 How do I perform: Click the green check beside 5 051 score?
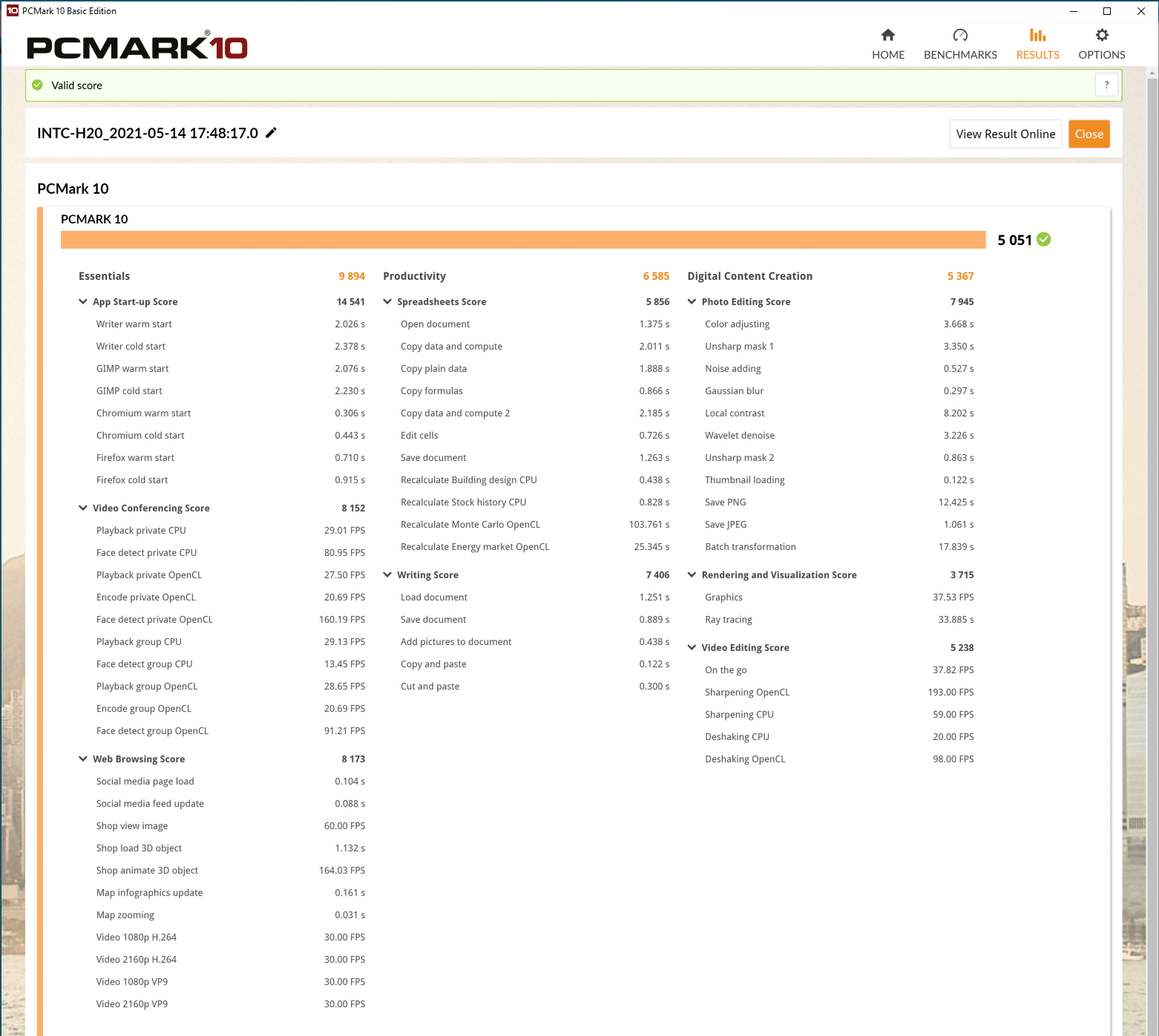click(x=1043, y=240)
